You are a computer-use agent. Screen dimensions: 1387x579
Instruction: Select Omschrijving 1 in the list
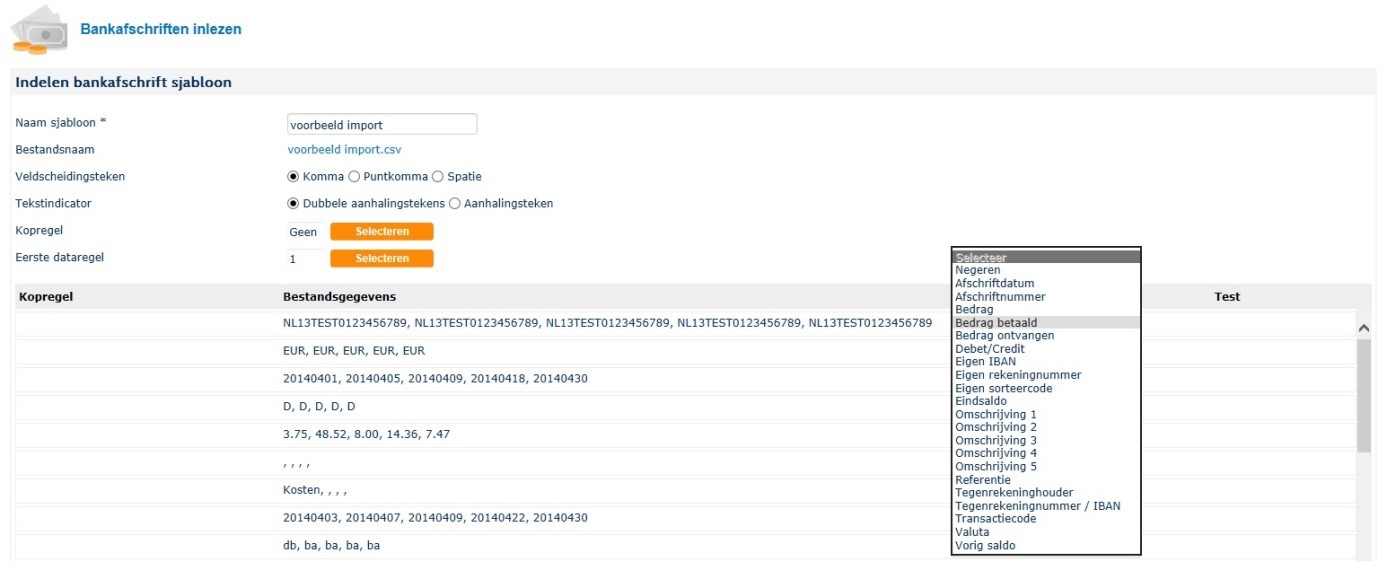[x=995, y=414]
